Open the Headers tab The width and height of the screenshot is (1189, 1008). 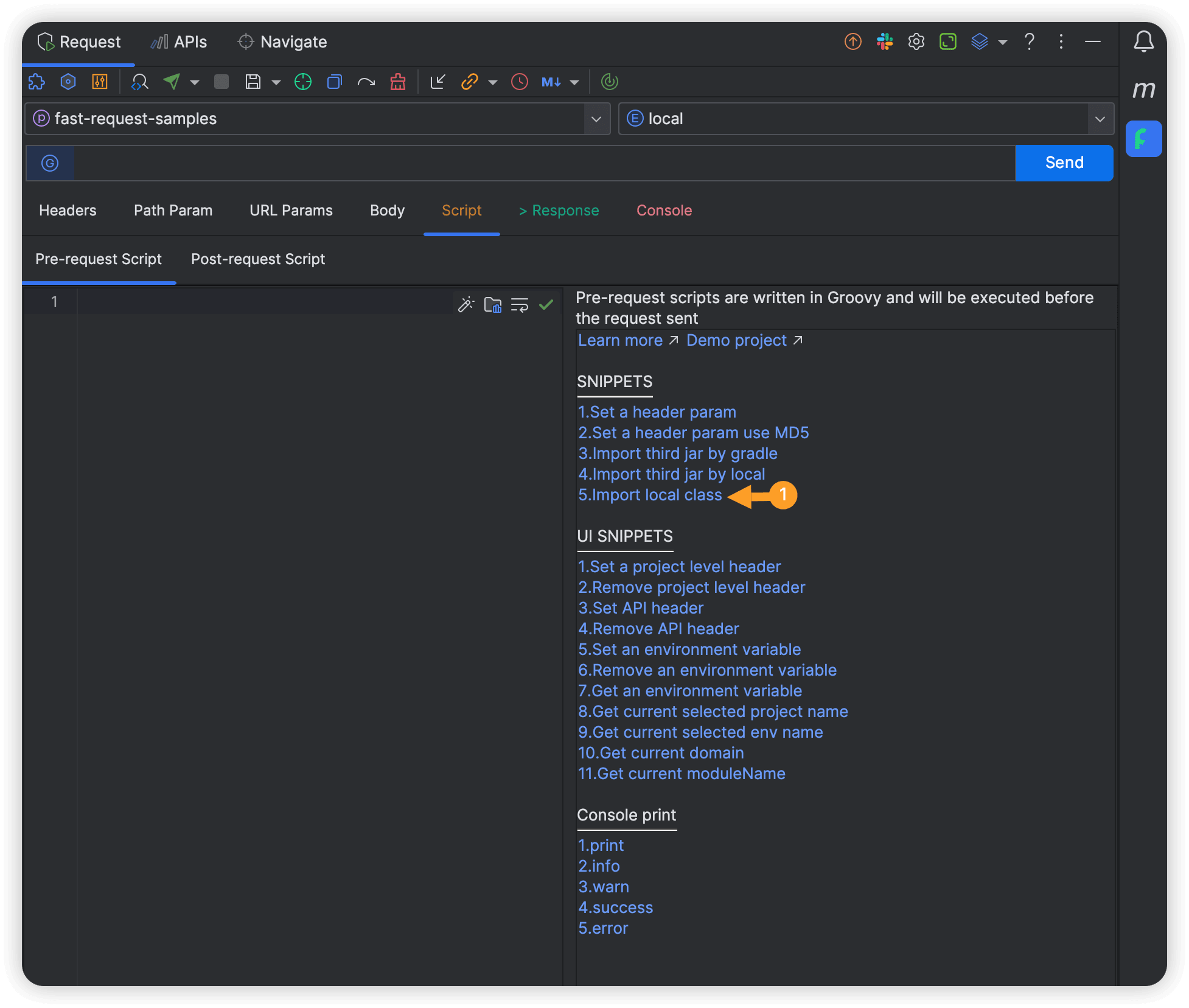tap(68, 211)
